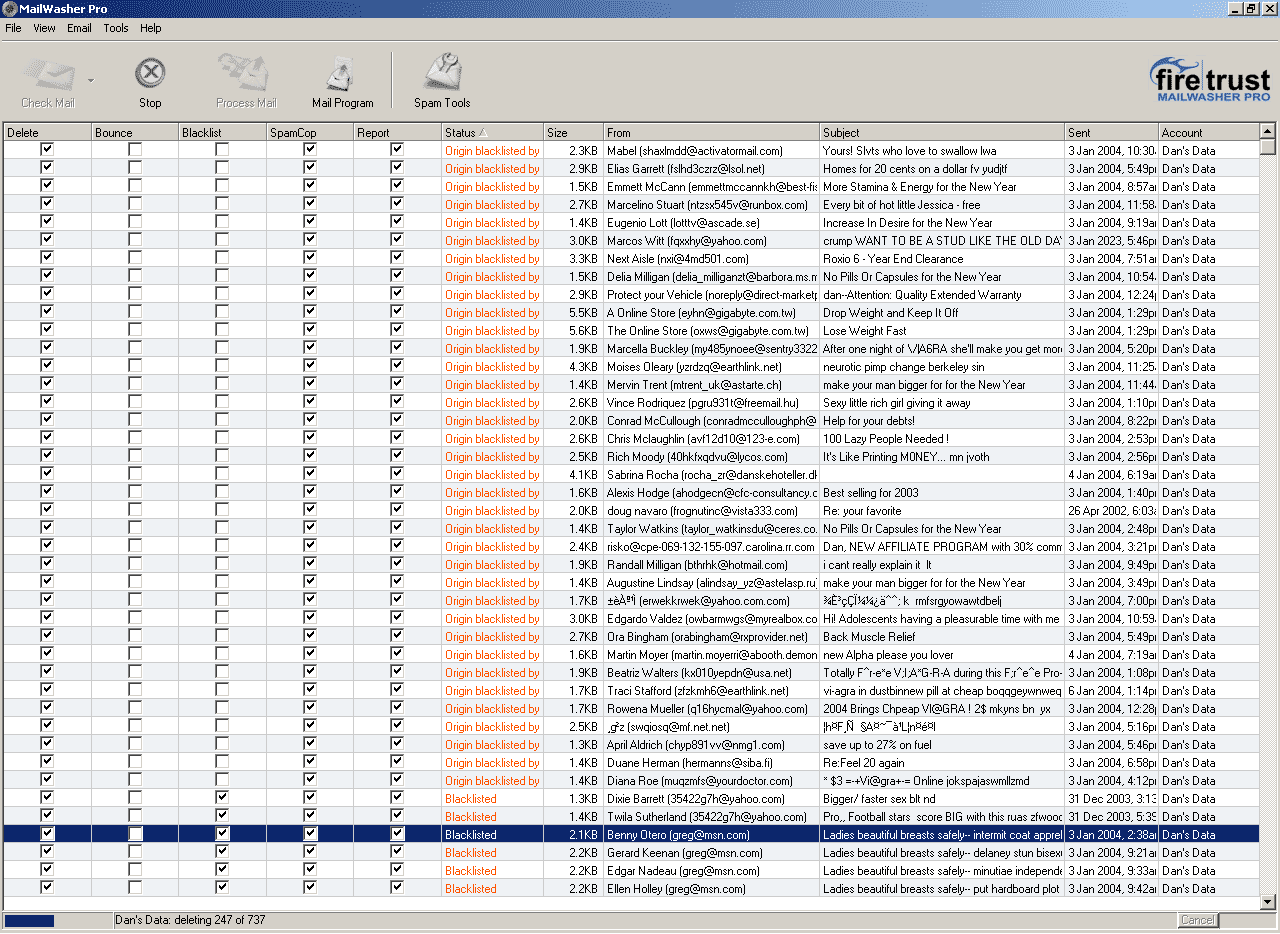
Task: Open the Check Mail dropdown arrow
Action: click(90, 80)
